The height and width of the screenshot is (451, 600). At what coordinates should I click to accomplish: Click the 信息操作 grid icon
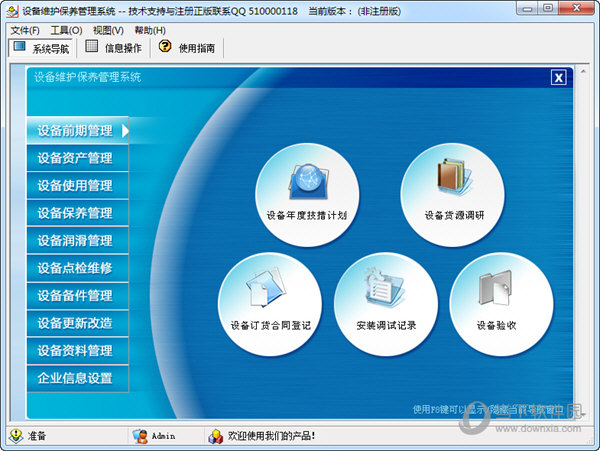91,46
